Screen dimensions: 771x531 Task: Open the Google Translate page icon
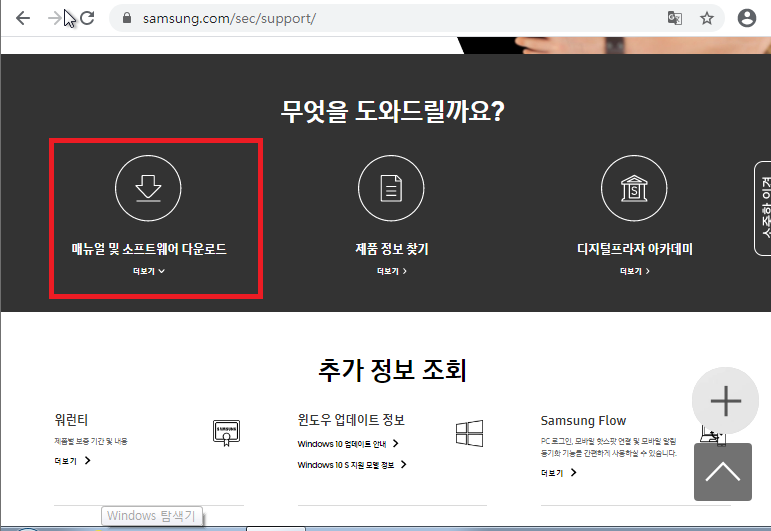(675, 18)
